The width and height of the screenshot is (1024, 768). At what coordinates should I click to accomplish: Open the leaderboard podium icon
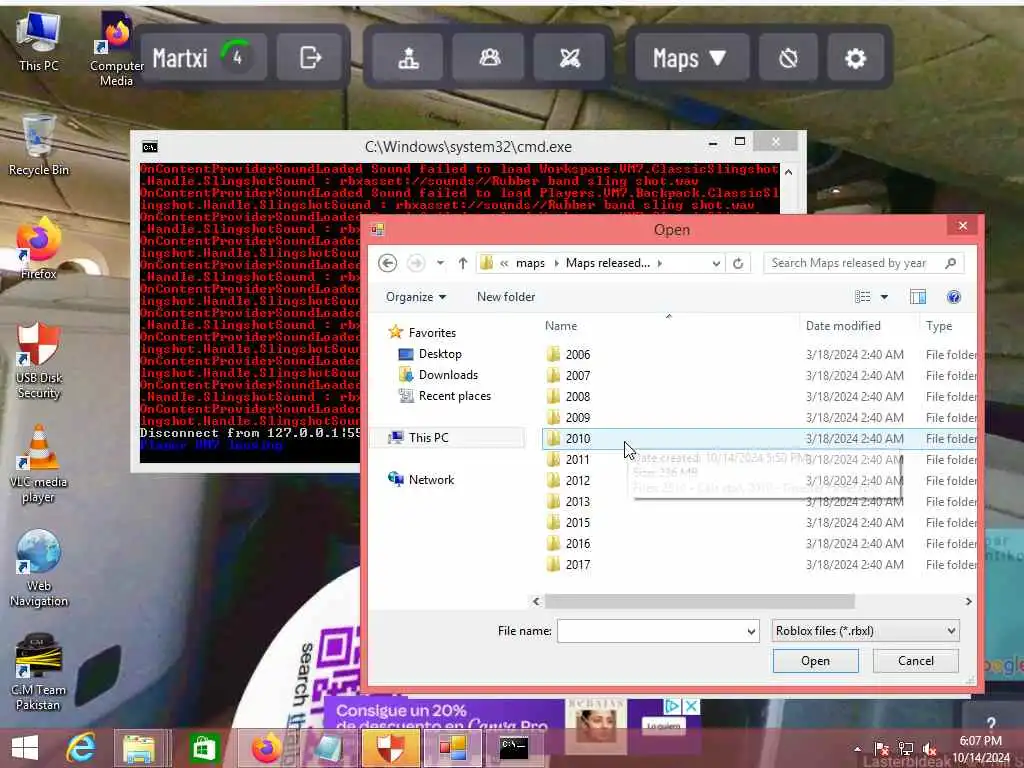pyautogui.click(x=409, y=58)
